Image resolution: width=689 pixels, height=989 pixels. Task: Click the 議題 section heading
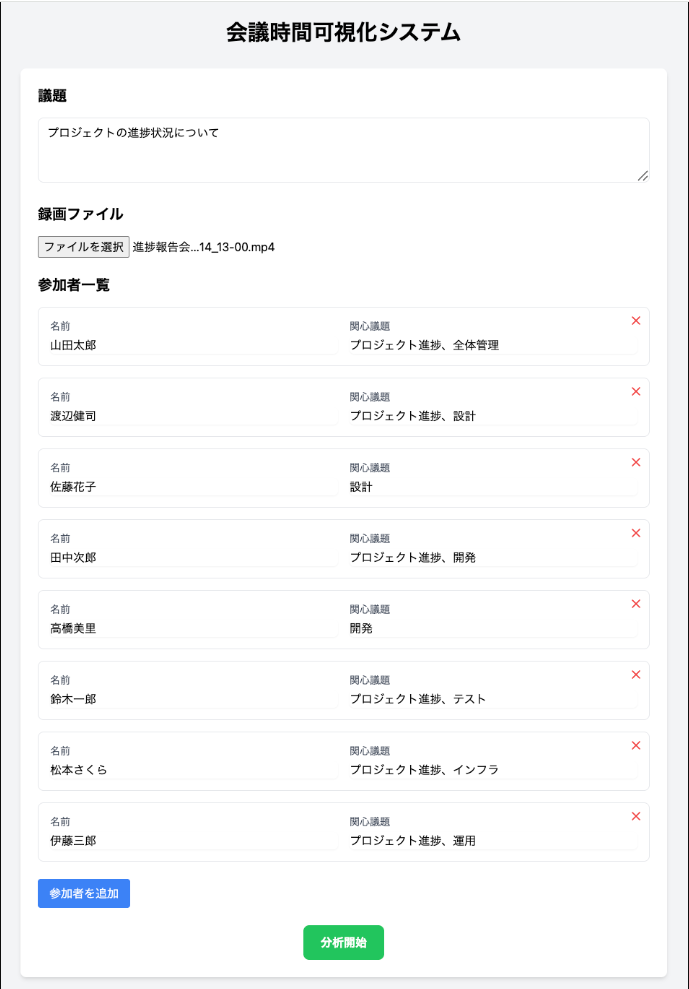click(52, 96)
